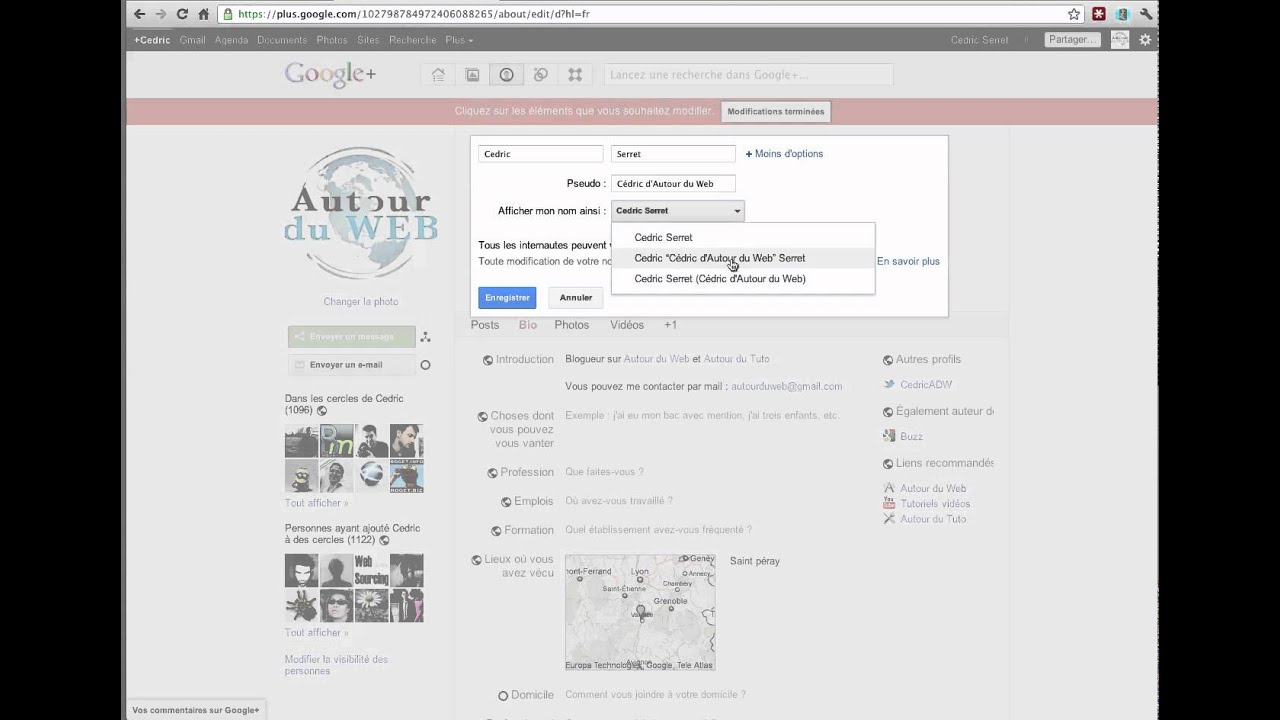The height and width of the screenshot is (720, 1280).
Task: Click the Google+ search box
Action: click(x=748, y=75)
